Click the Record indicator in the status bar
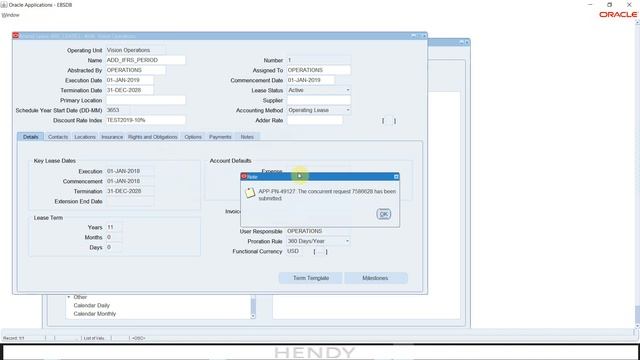Image resolution: width=640 pixels, height=360 pixels. (13, 338)
